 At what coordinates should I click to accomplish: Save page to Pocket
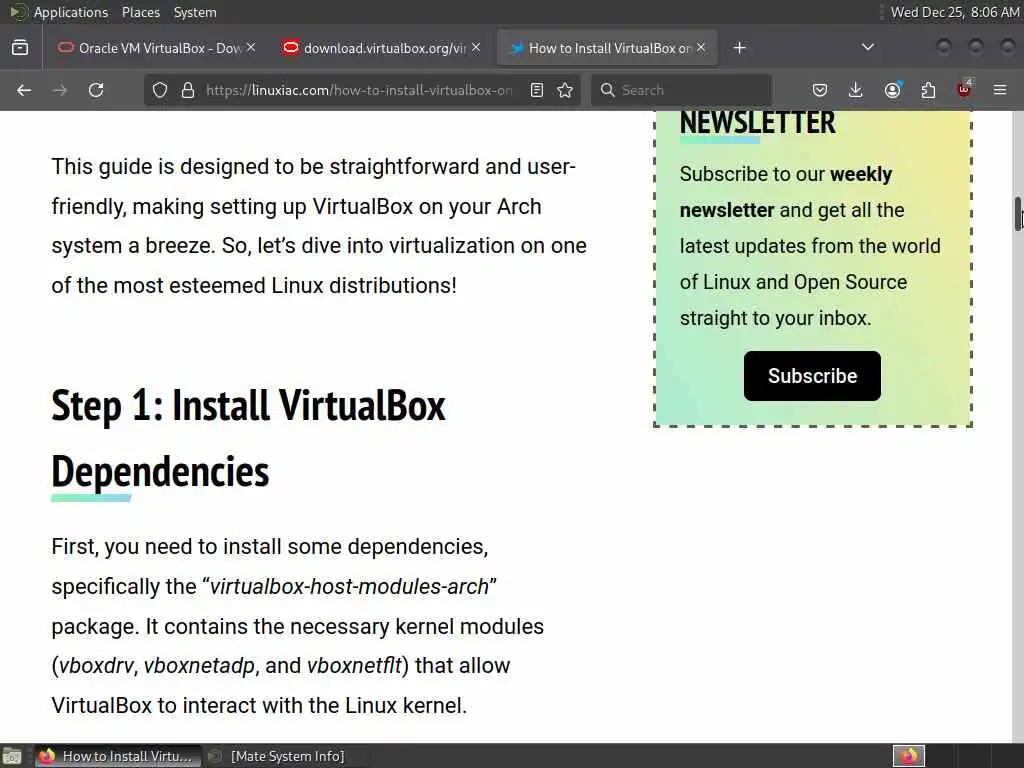click(820, 90)
